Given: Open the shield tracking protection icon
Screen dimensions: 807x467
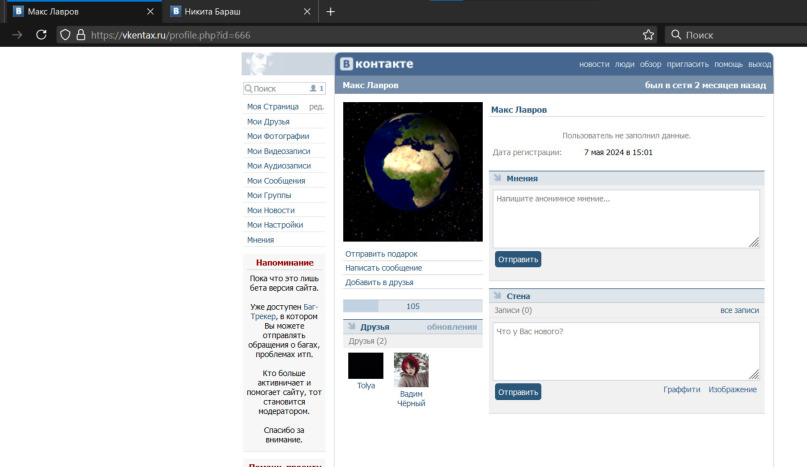Looking at the screenshot, I should [x=65, y=35].
